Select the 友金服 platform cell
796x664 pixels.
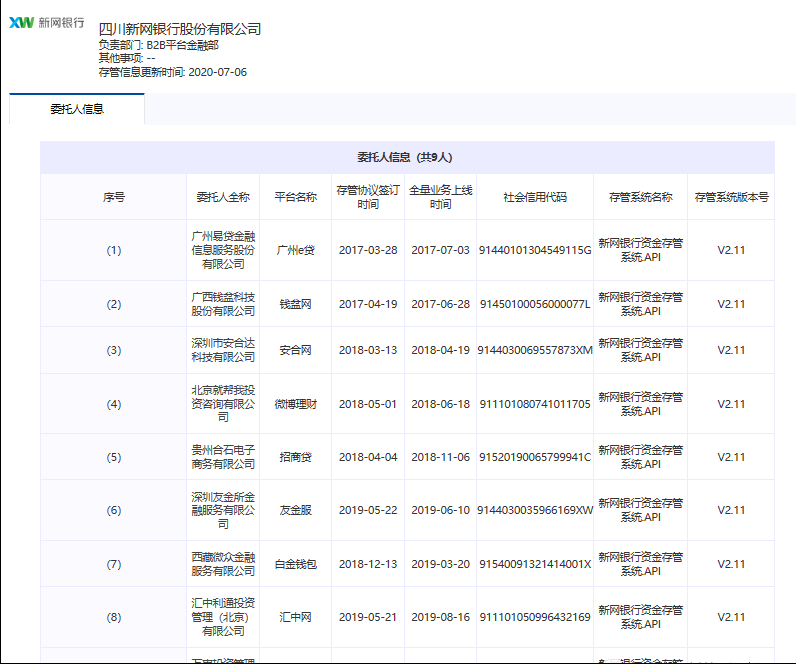pos(295,510)
